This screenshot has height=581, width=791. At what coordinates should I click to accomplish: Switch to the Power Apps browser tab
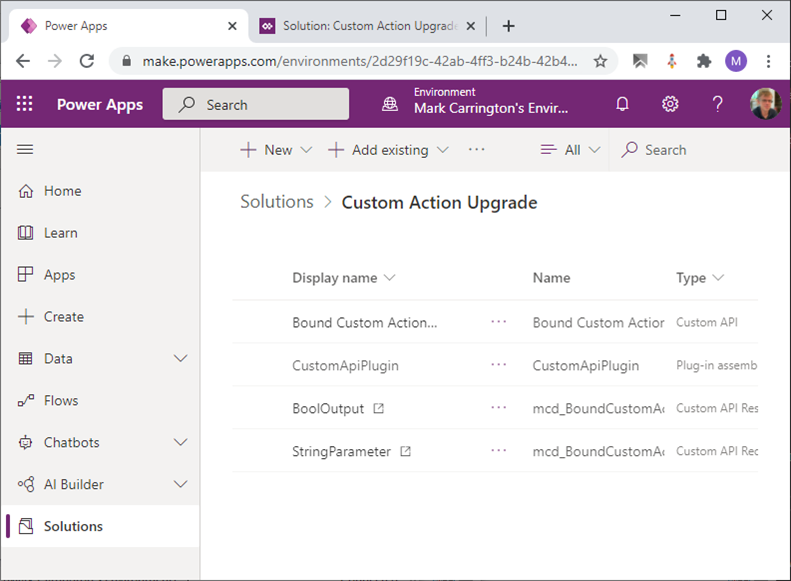point(125,26)
